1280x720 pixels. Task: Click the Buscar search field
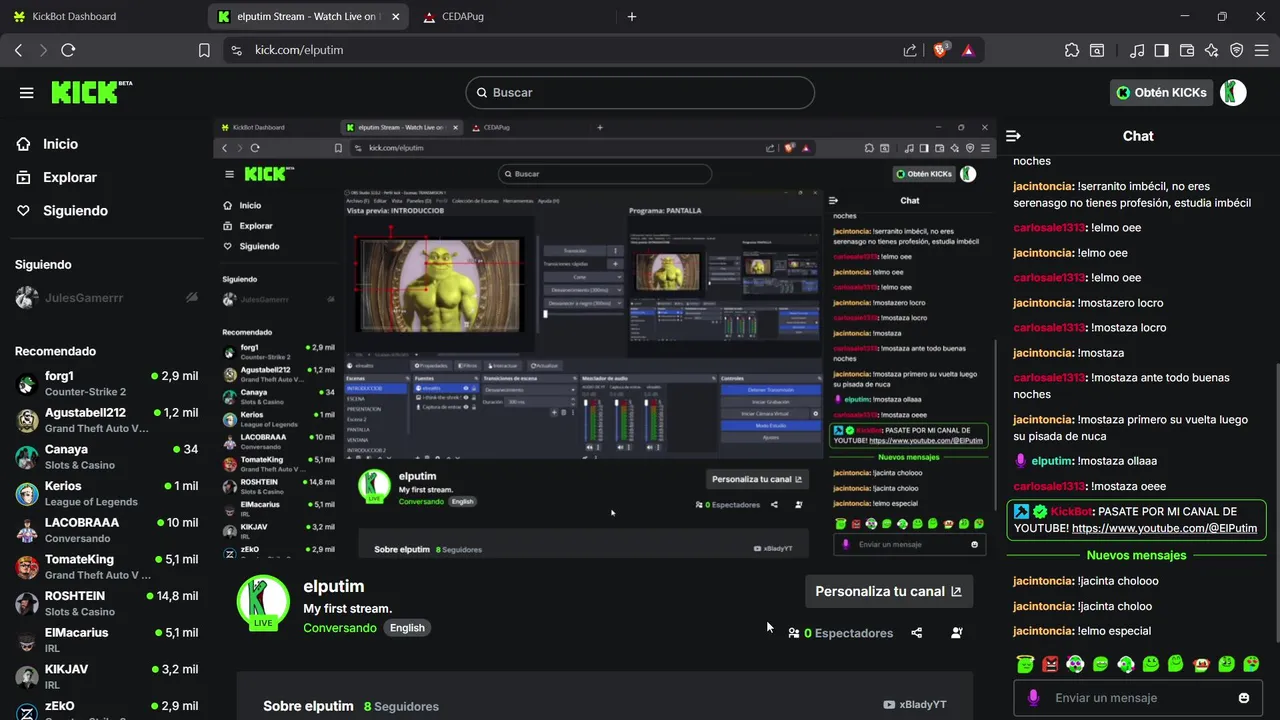(640, 92)
